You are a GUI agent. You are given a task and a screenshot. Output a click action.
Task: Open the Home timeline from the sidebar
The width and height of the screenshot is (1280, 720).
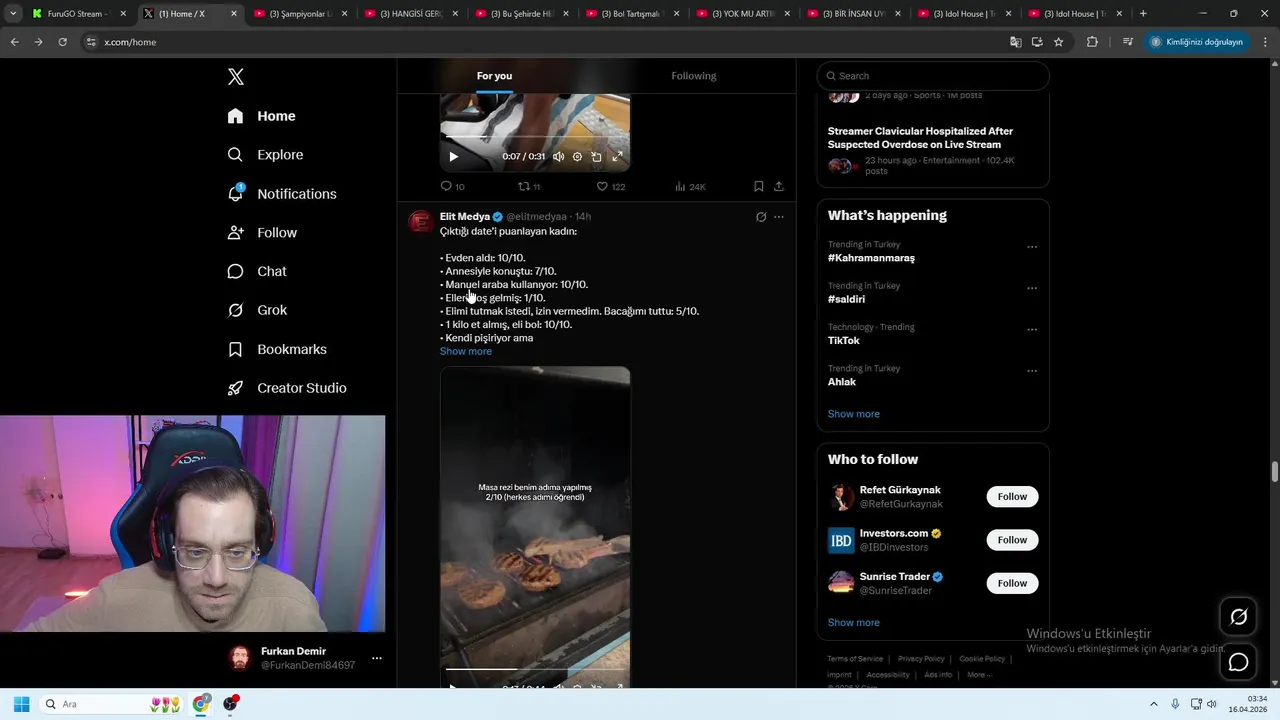(x=261, y=116)
